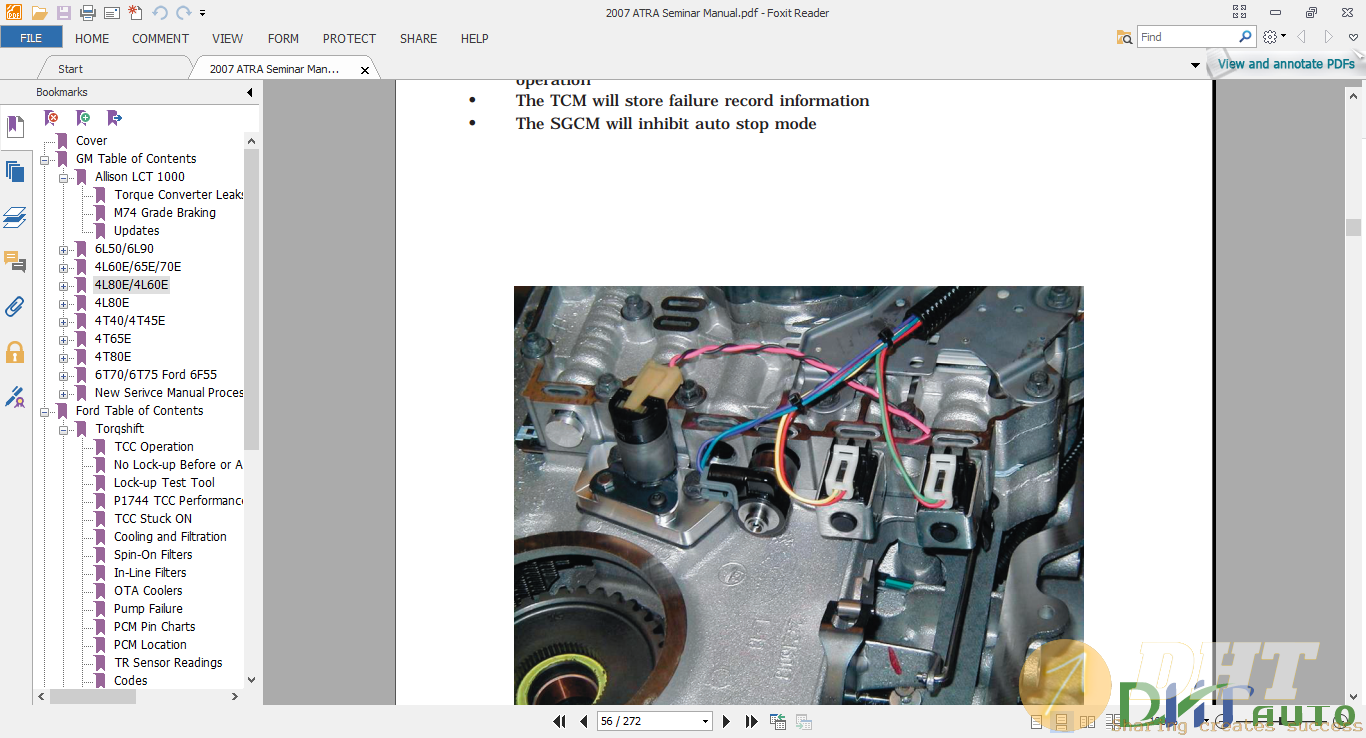Image resolution: width=1366 pixels, height=738 pixels.
Task: Go to the next page arrow
Action: 727,721
